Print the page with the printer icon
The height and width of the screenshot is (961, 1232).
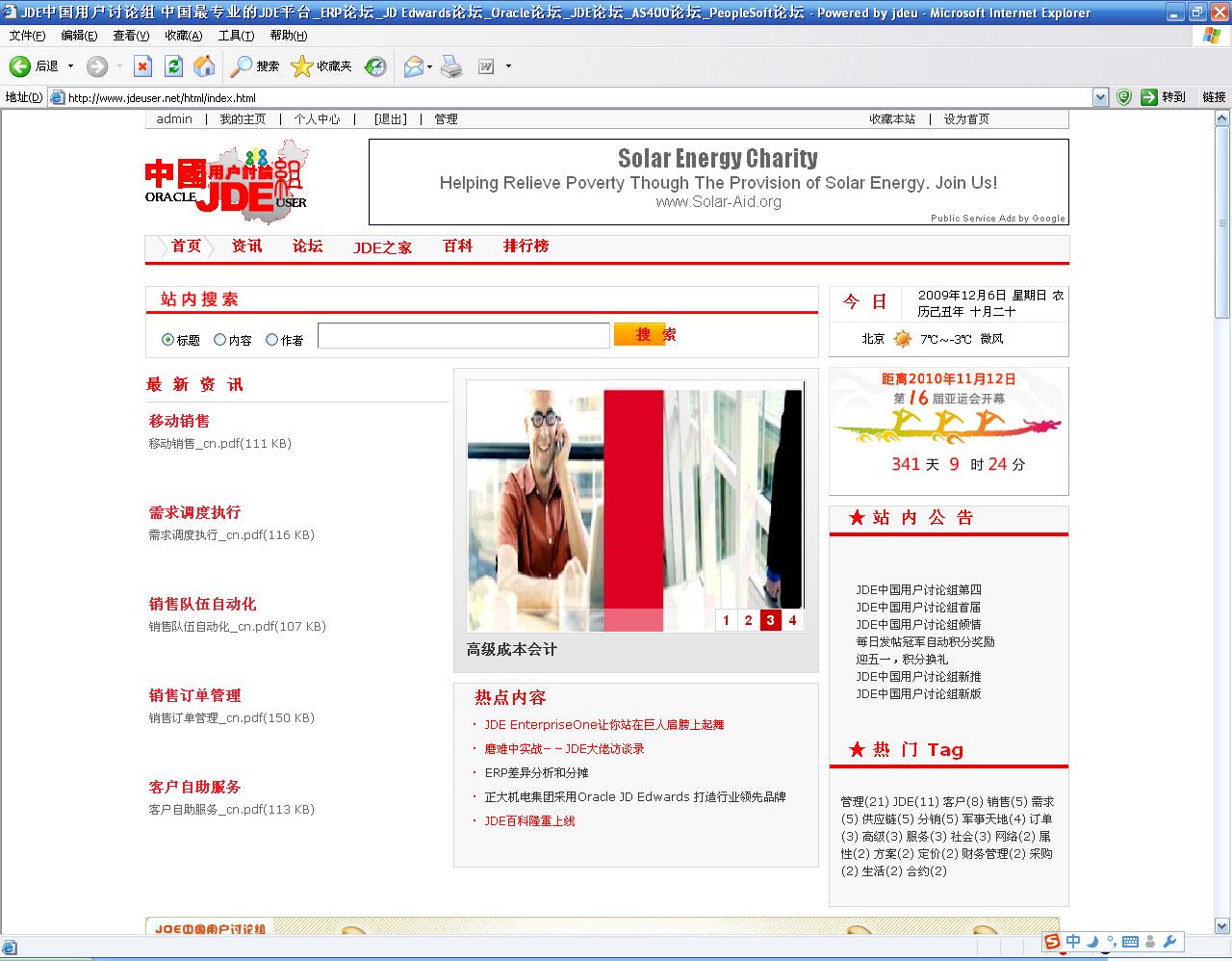[x=451, y=66]
